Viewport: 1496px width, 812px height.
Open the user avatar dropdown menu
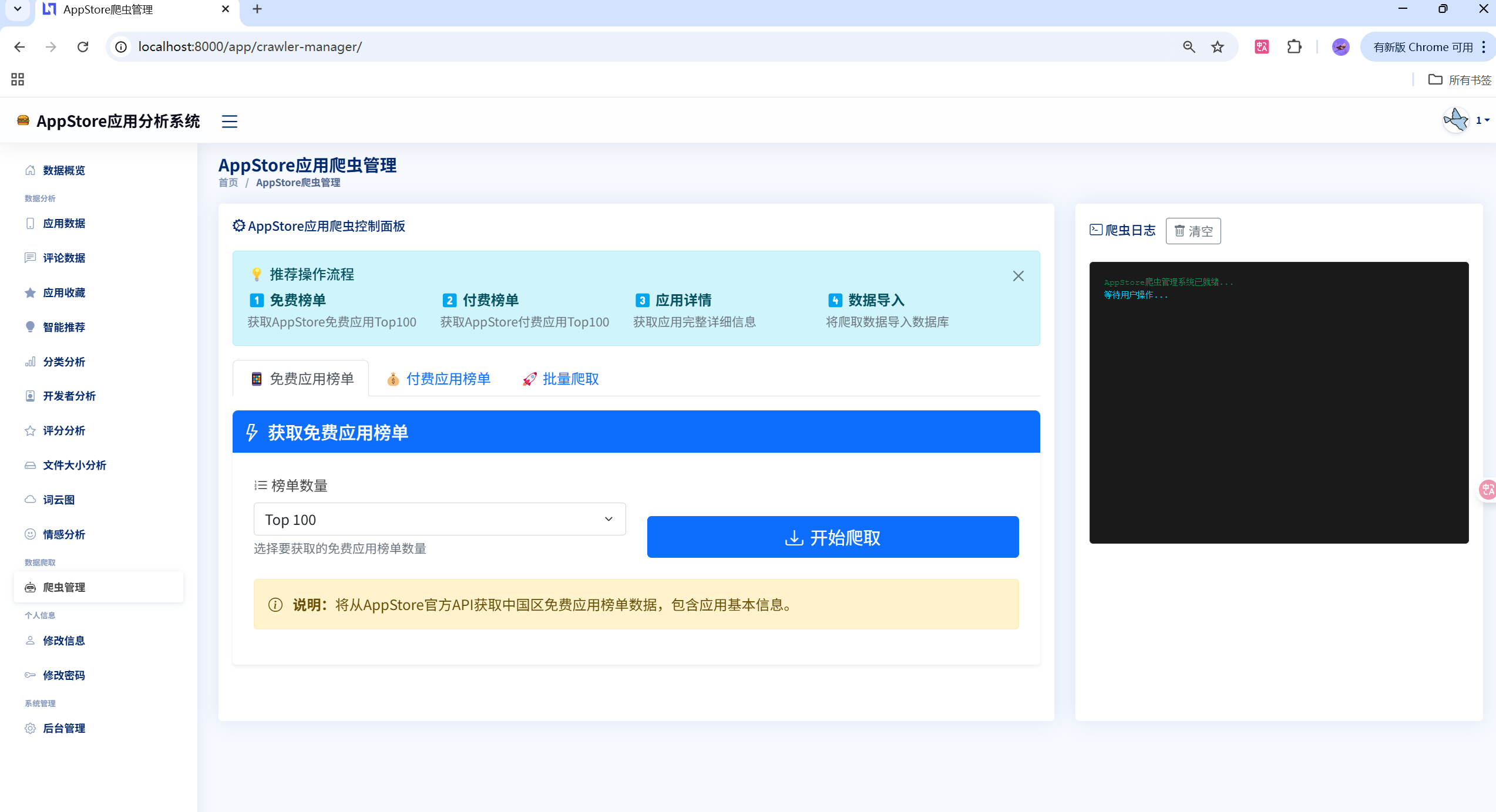click(1465, 120)
